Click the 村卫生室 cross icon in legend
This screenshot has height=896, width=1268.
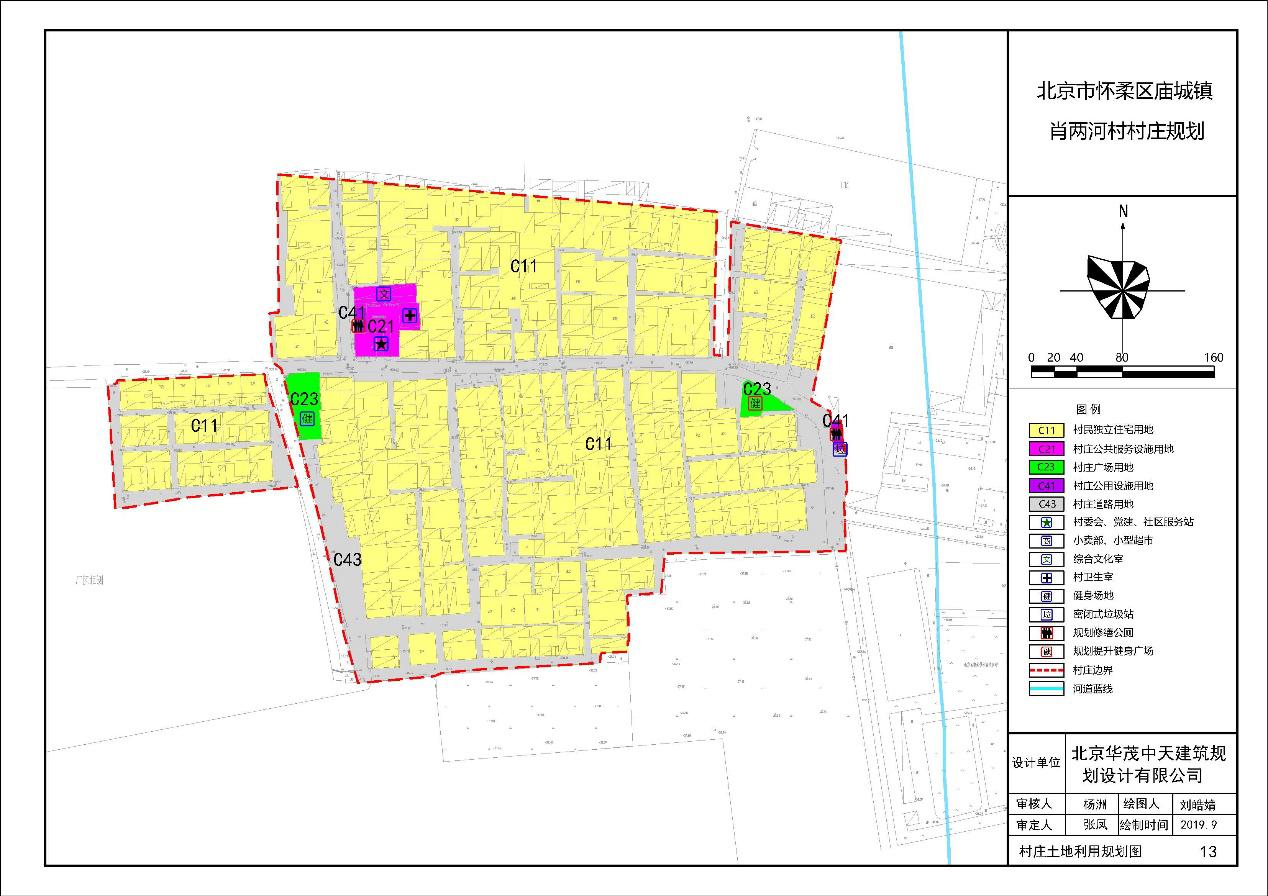[1047, 577]
